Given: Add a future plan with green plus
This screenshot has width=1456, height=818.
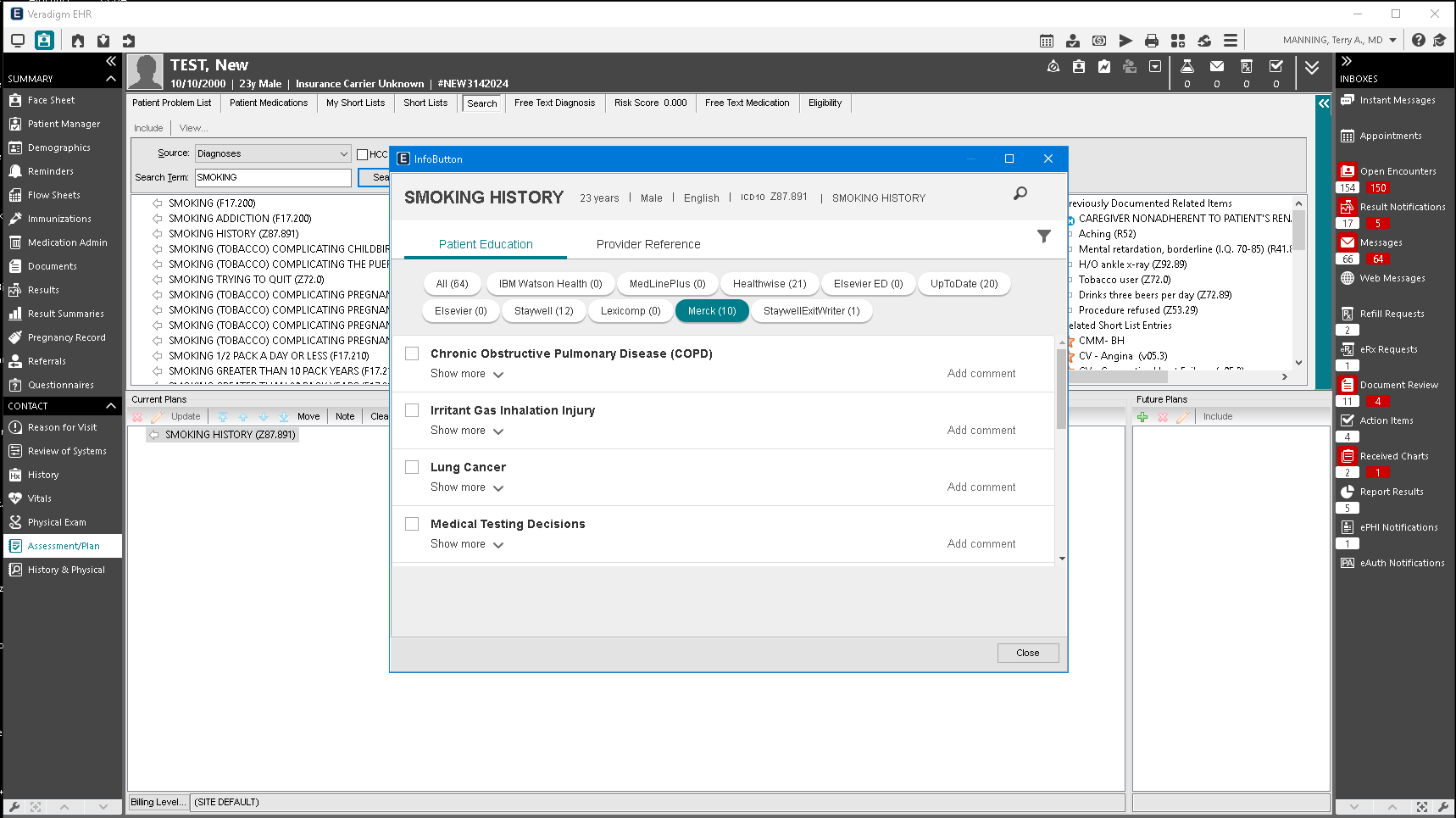Looking at the screenshot, I should click(x=1142, y=417).
